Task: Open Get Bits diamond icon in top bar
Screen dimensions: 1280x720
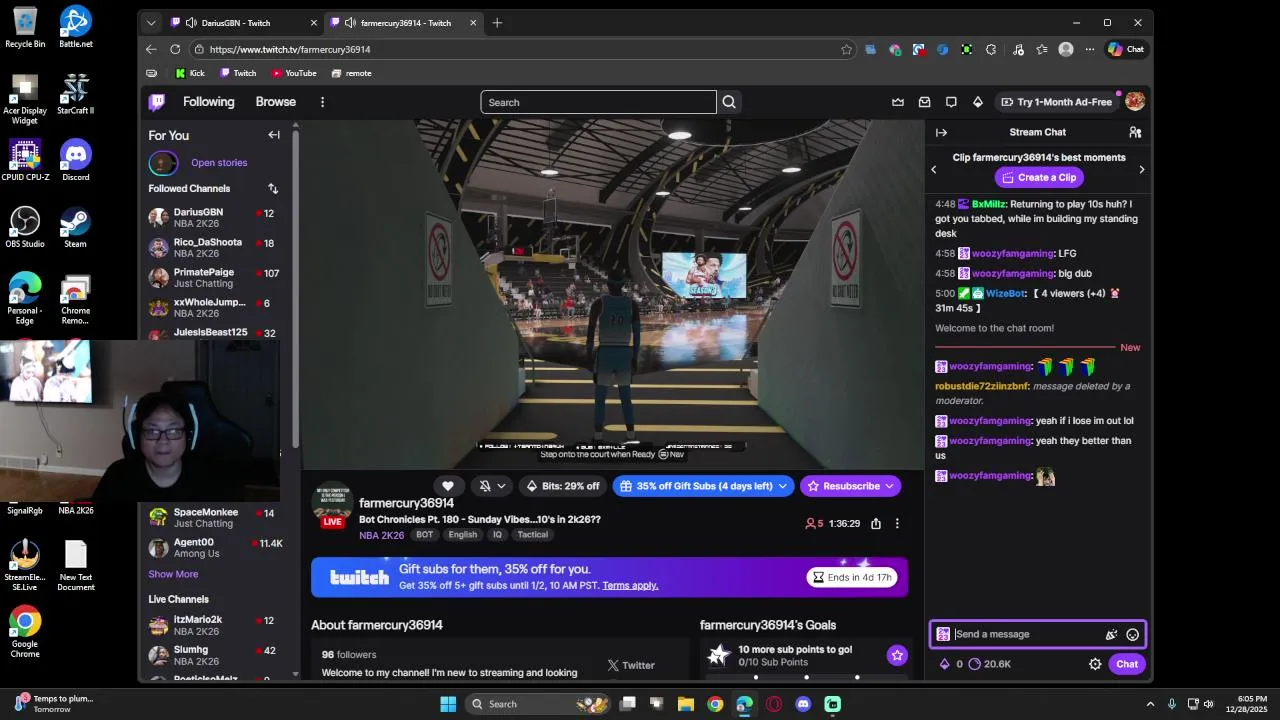Action: pos(978,102)
